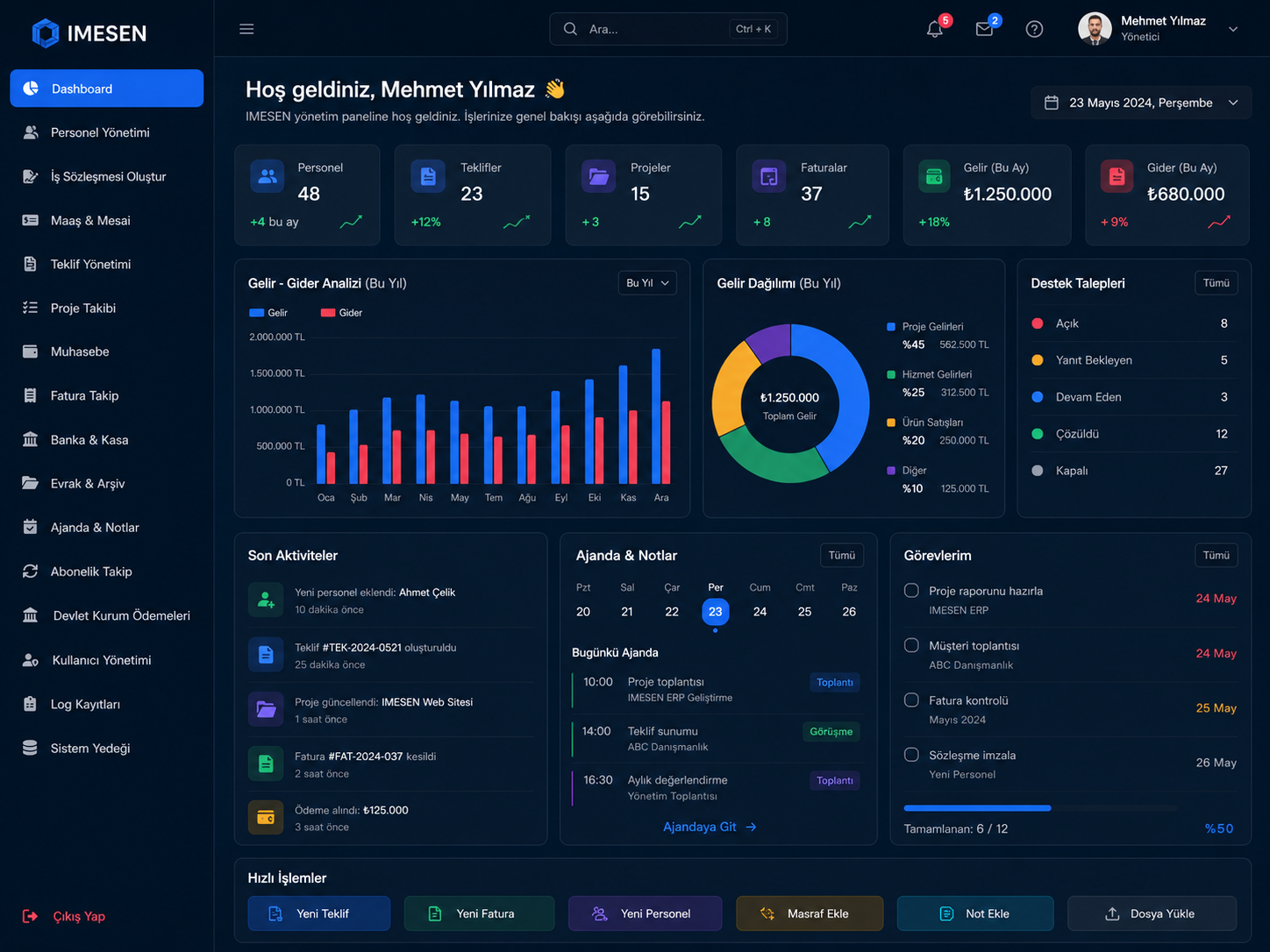Viewport: 1270px width, 952px height.
Task: Check the Fatura kontrolü task
Action: point(911,700)
